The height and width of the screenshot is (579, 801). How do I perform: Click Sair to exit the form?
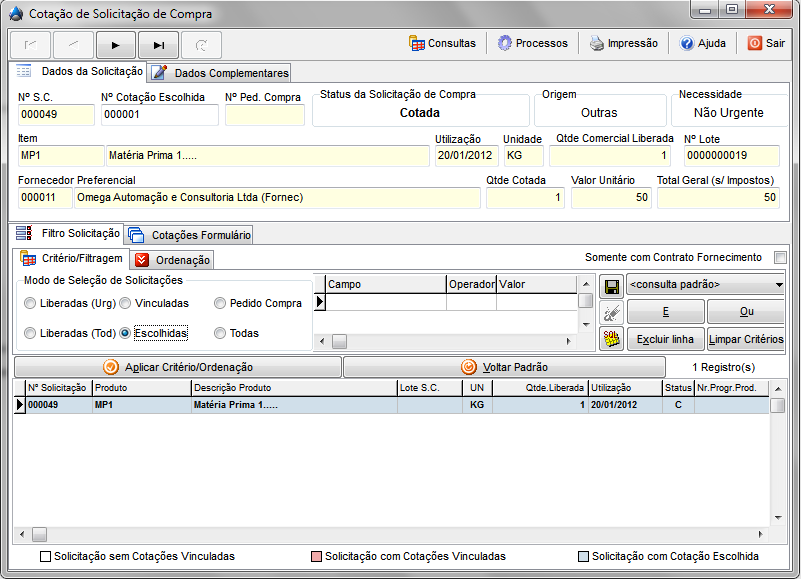tap(766, 44)
